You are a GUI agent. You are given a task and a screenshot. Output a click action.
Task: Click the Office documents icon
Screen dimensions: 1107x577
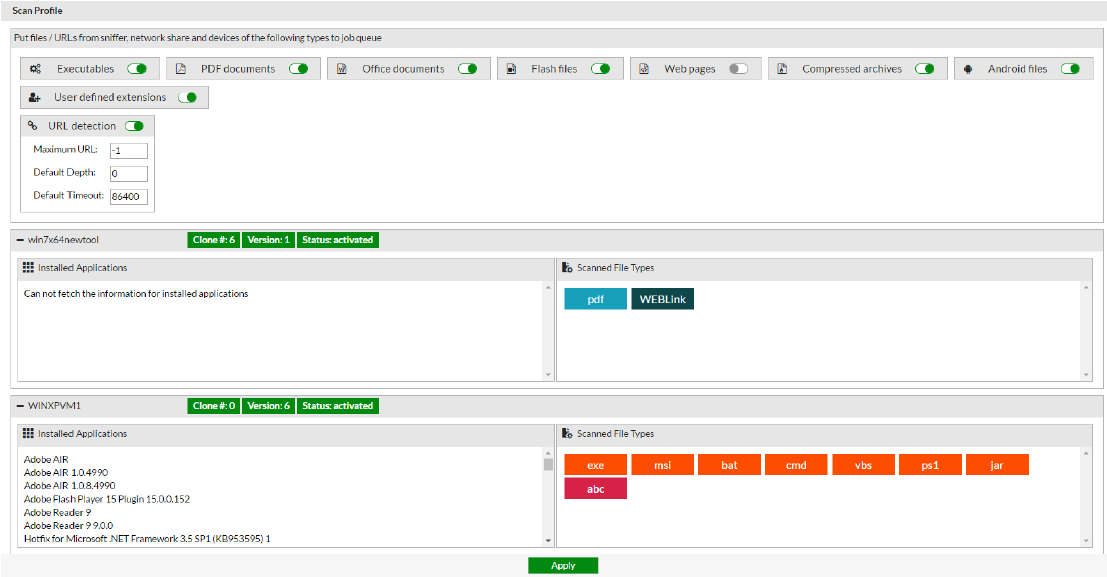click(342, 69)
